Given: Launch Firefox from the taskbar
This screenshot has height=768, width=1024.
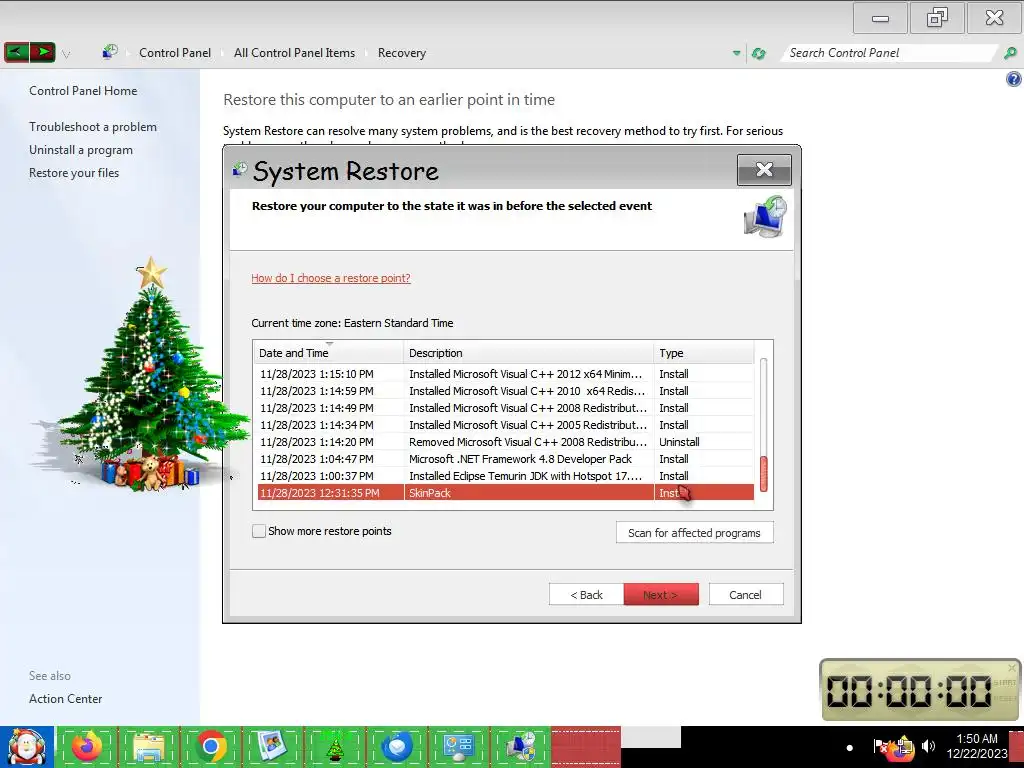Looking at the screenshot, I should coord(87,746).
